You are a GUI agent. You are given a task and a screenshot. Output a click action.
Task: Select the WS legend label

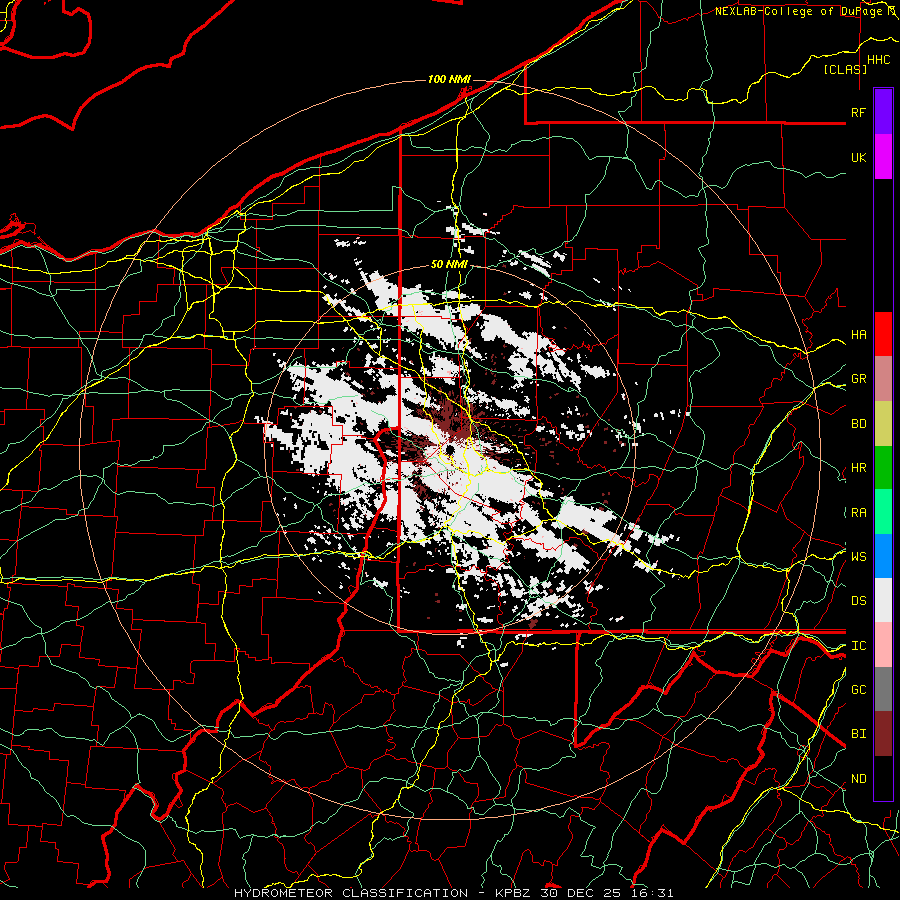tap(858, 557)
